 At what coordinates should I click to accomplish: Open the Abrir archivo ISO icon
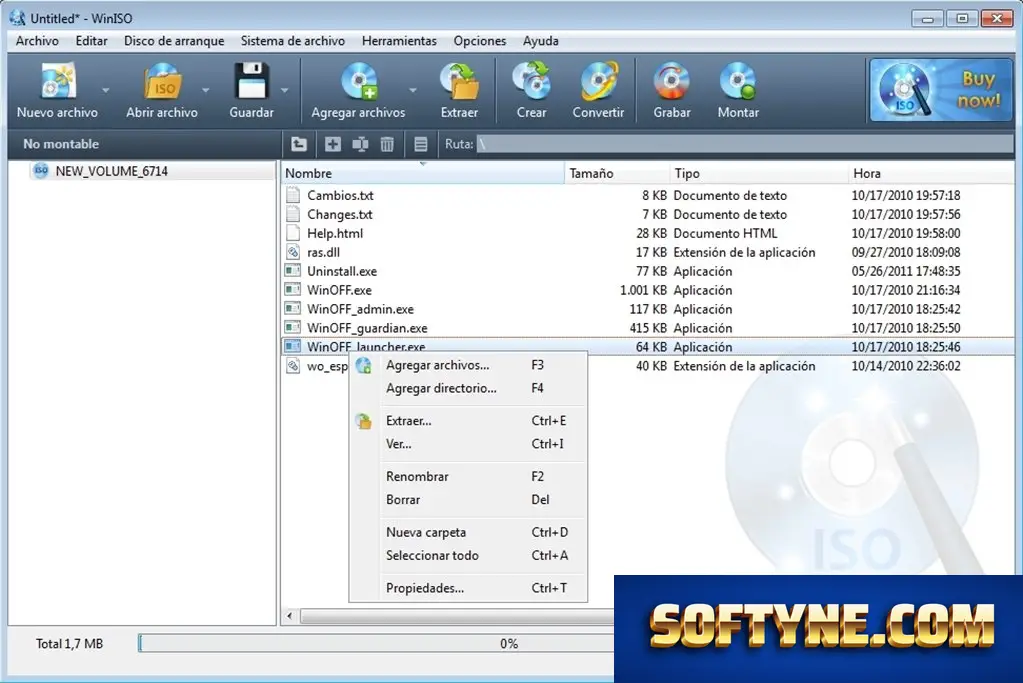point(162,82)
